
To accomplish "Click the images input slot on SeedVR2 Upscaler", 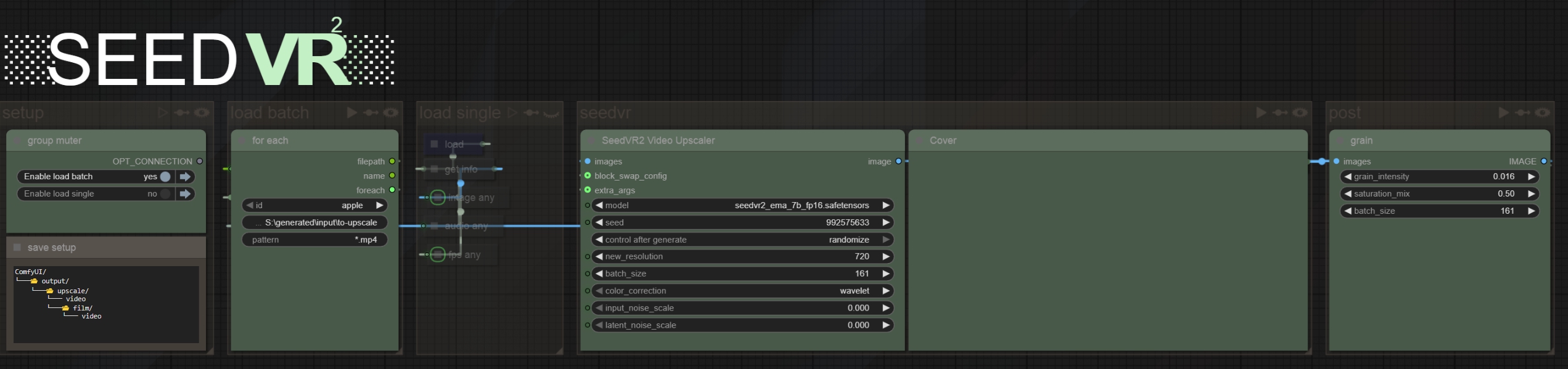I will (588, 161).
